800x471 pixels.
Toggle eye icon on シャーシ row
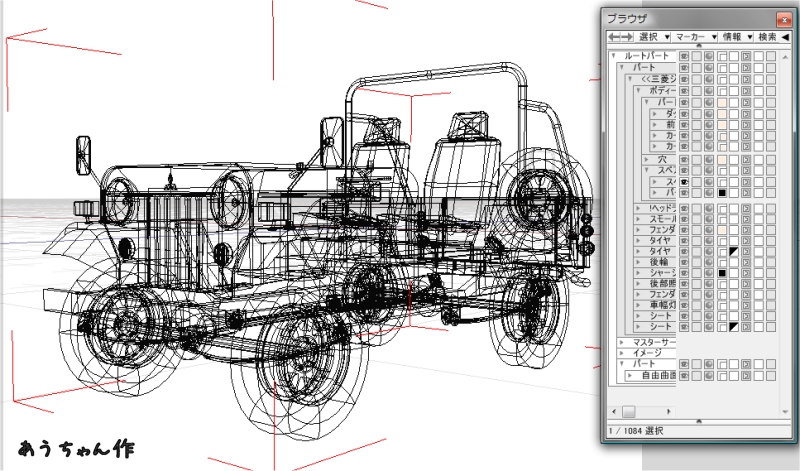tap(684, 273)
